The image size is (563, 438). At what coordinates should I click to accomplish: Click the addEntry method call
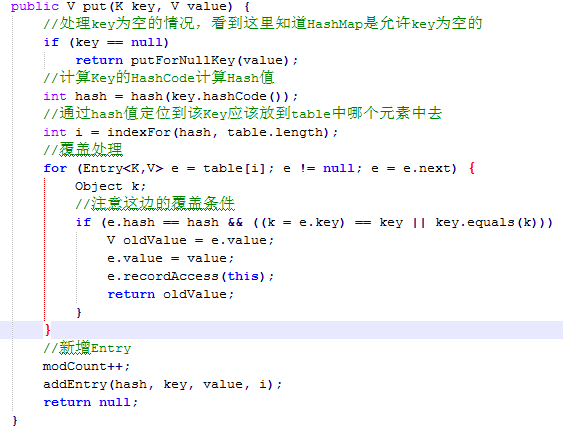click(162, 385)
